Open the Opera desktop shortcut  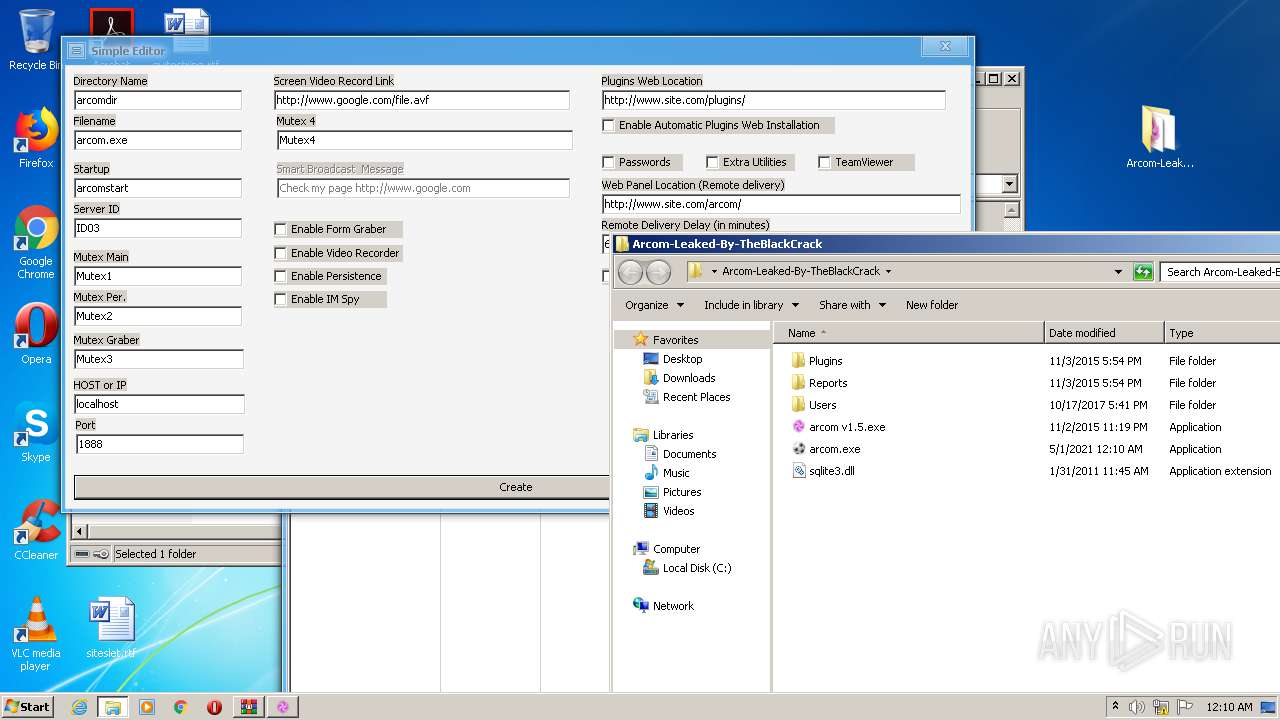(36, 334)
